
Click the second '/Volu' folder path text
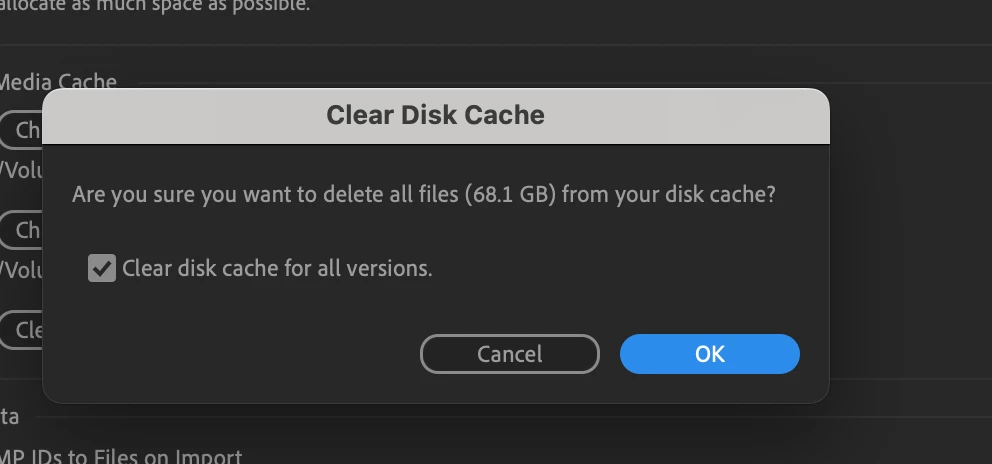tap(21, 270)
